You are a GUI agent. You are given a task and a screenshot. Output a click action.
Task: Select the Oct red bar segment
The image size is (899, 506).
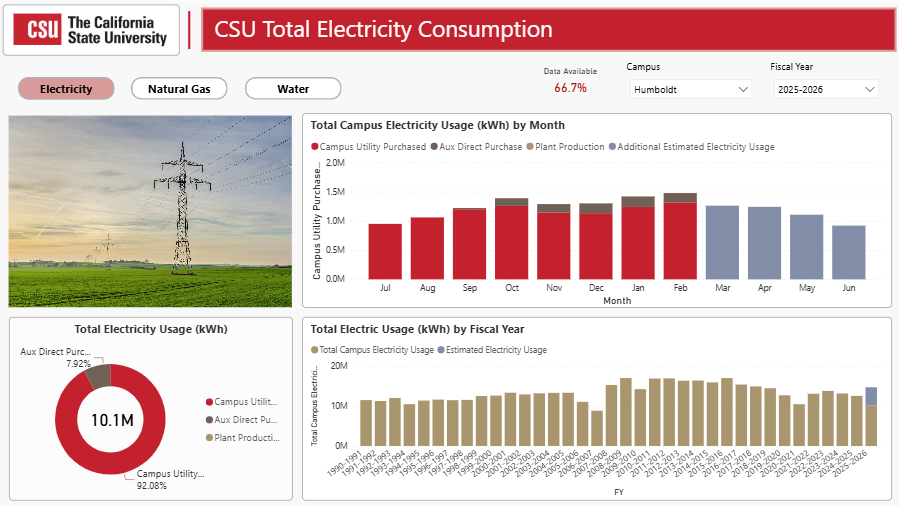click(x=511, y=242)
